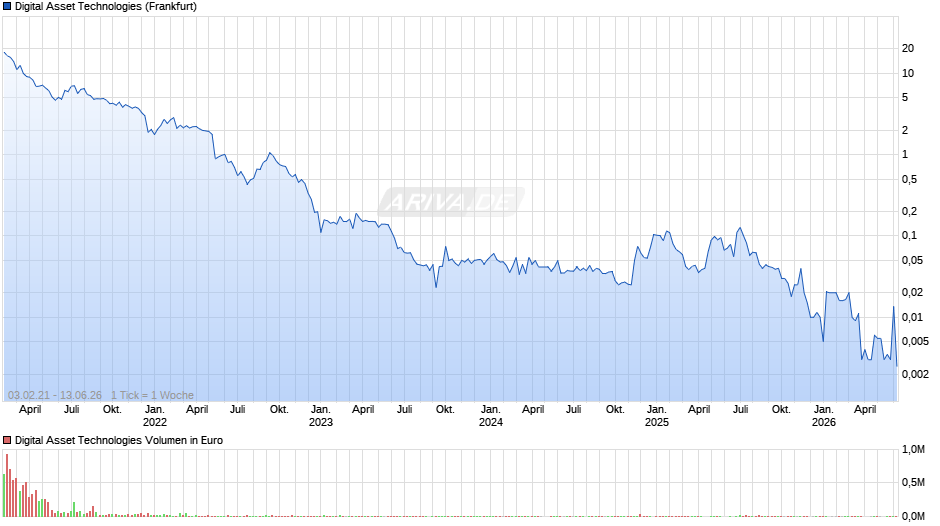The height and width of the screenshot is (526, 940).
Task: Click the price axis label '0,05'
Action: [912, 260]
